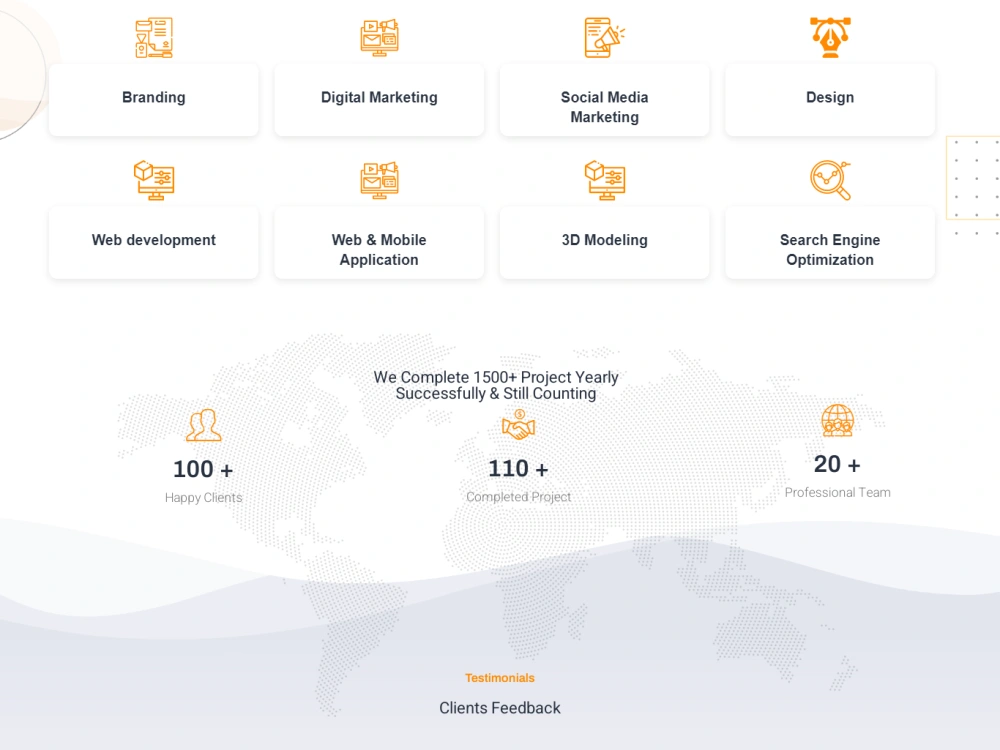
Task: Click the Social Media Marketing megaphone icon
Action: click(x=605, y=38)
